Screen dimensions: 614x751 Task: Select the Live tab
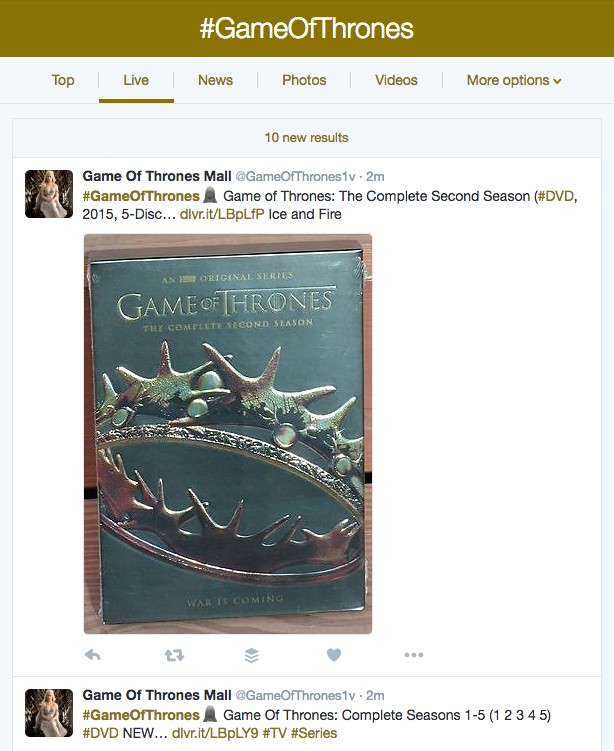coord(136,80)
